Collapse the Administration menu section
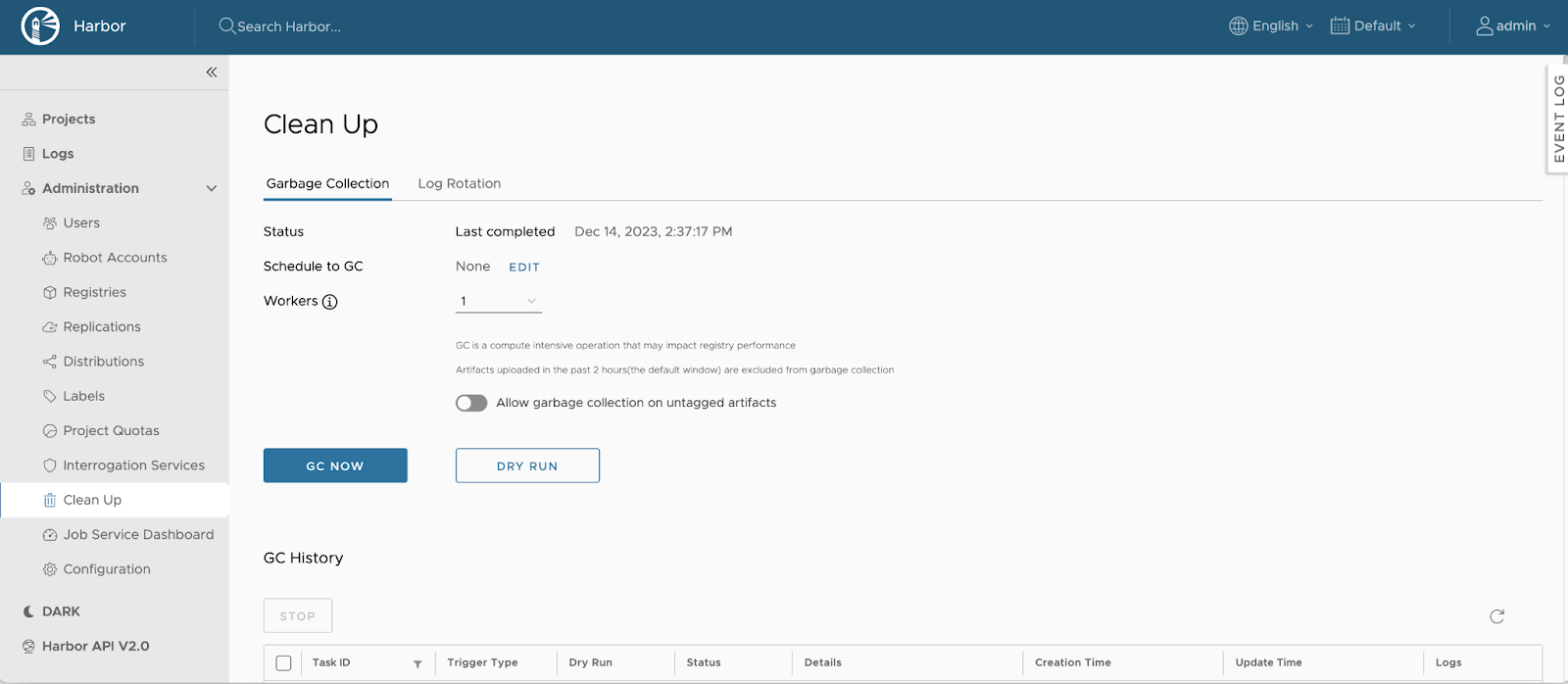The height and width of the screenshot is (684, 1568). (211, 188)
